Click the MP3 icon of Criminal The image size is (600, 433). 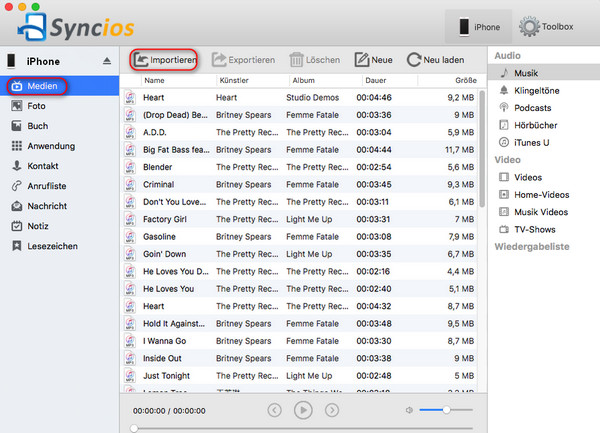(130, 184)
